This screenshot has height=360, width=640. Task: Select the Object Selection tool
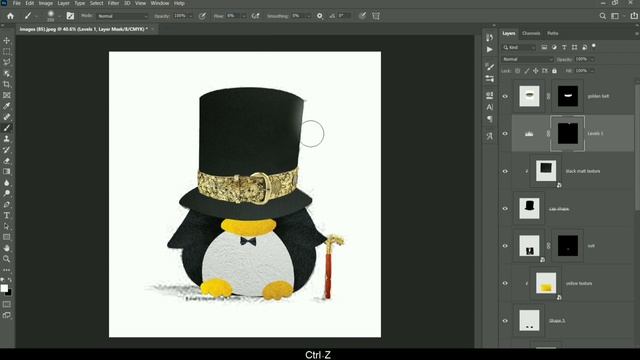(x=7, y=73)
